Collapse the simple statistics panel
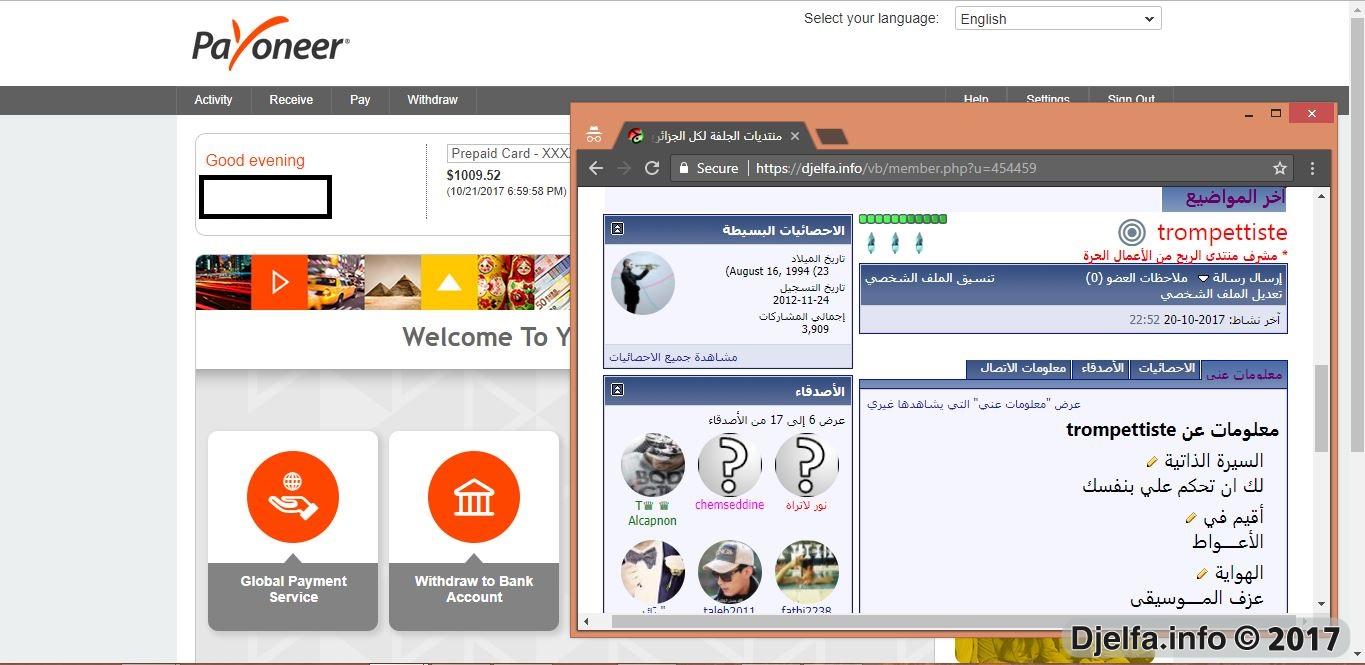The width and height of the screenshot is (1365, 665). (x=617, y=229)
